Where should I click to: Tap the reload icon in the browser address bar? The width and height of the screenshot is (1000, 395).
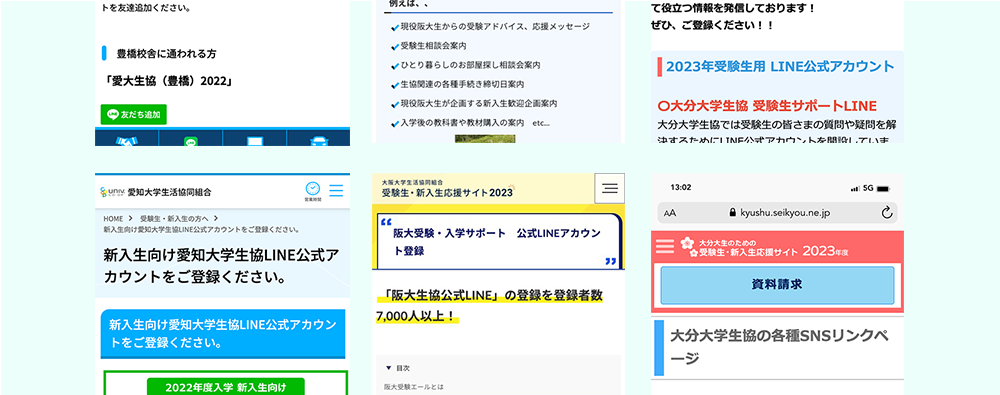pos(886,212)
